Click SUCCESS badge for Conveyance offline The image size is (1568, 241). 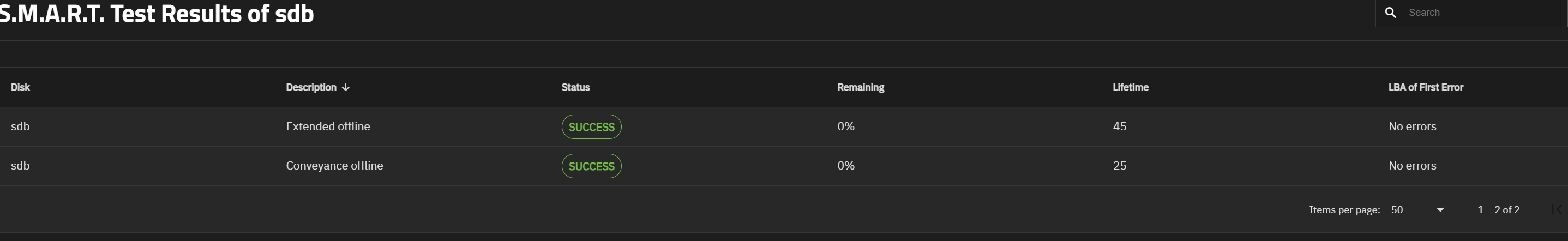tap(591, 166)
